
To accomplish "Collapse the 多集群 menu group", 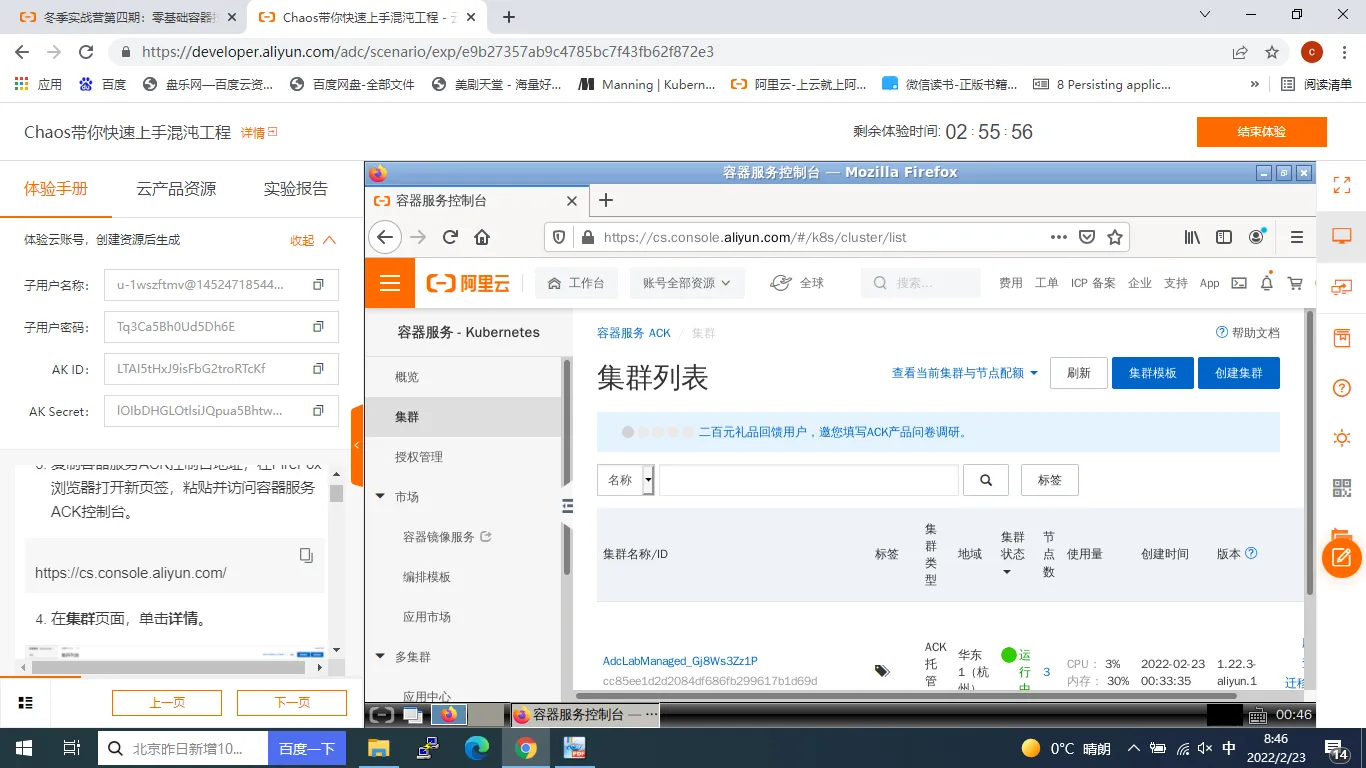I will point(380,657).
